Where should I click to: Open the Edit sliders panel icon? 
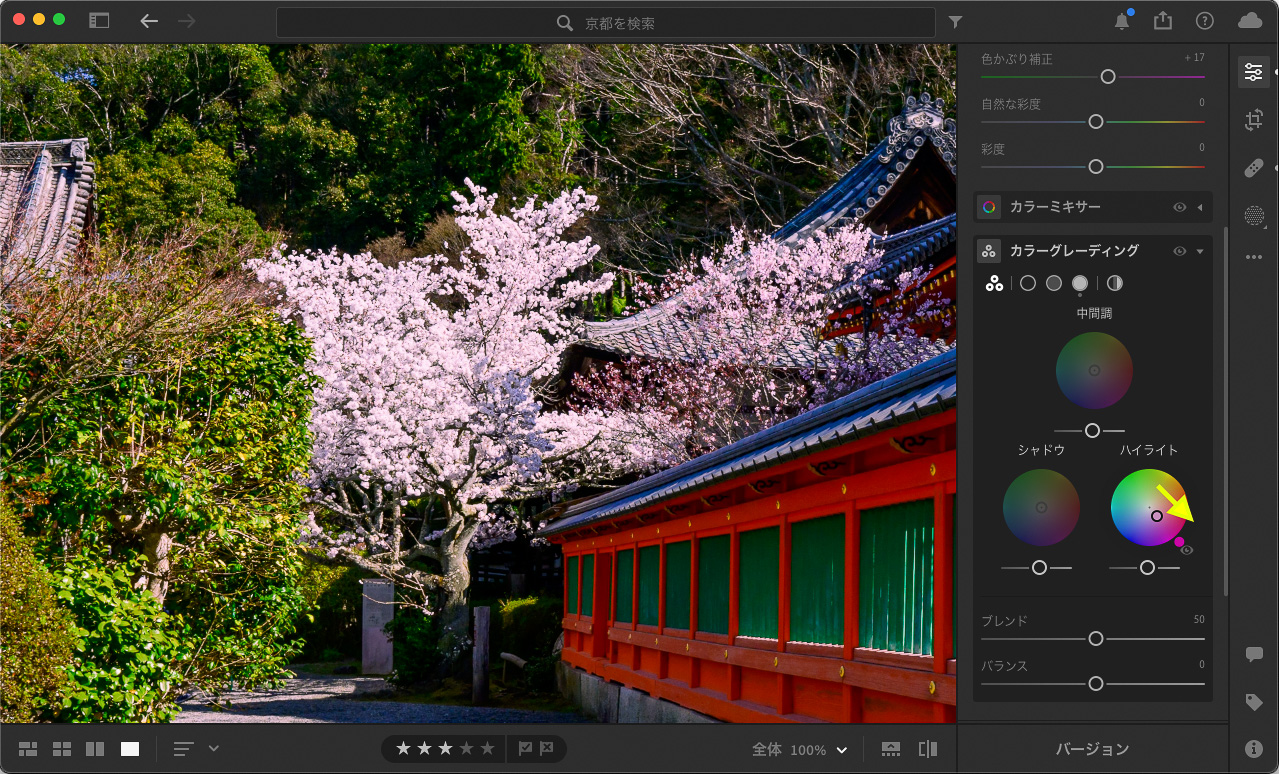tap(1253, 72)
